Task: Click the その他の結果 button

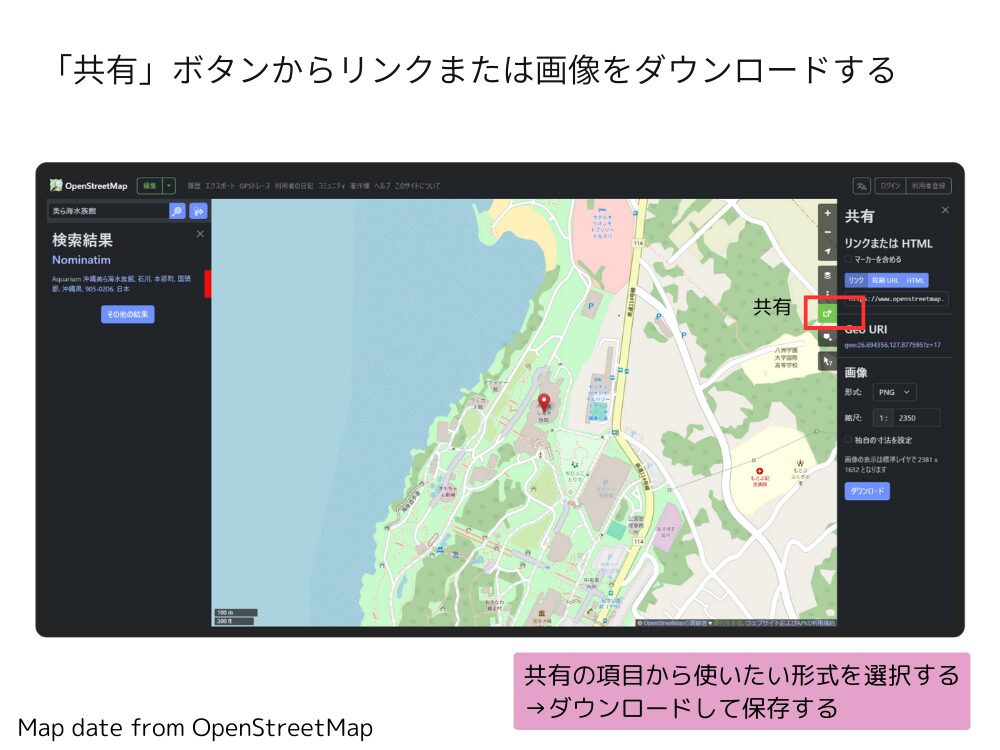Action: click(128, 314)
